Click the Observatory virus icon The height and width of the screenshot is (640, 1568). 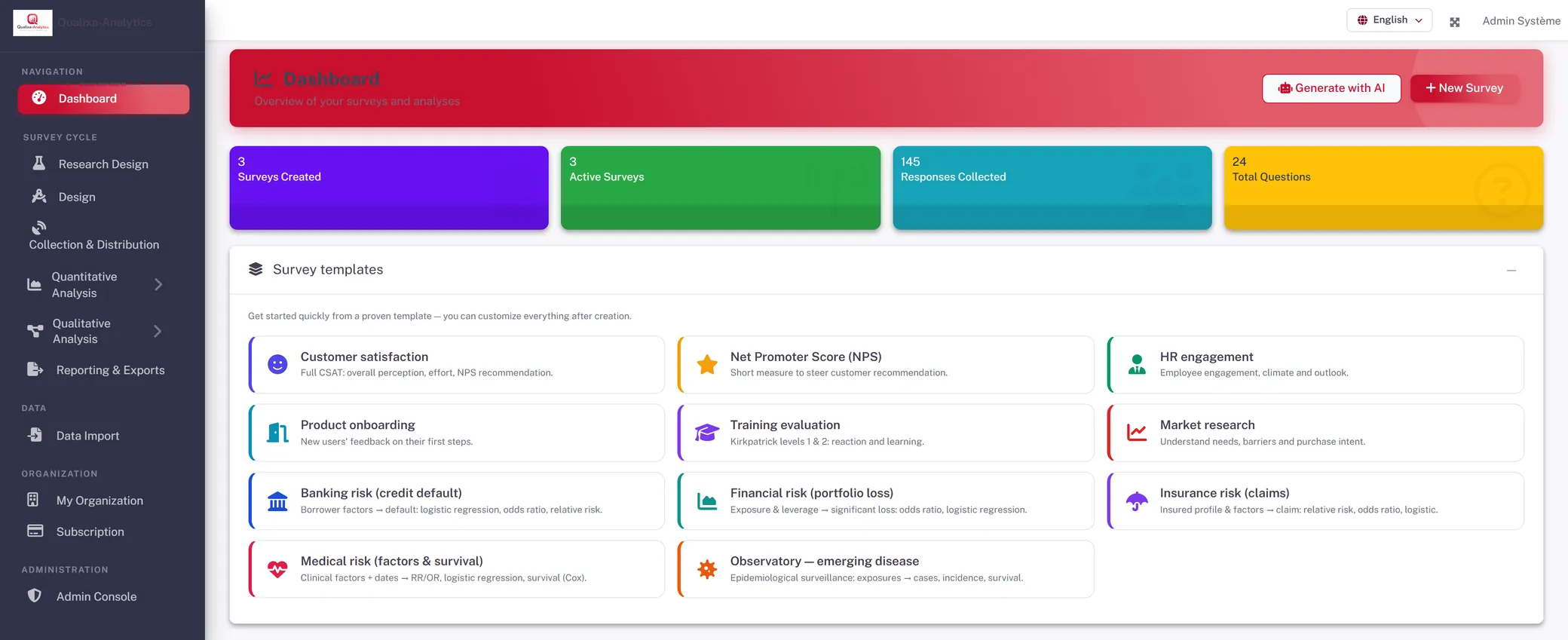(x=707, y=569)
